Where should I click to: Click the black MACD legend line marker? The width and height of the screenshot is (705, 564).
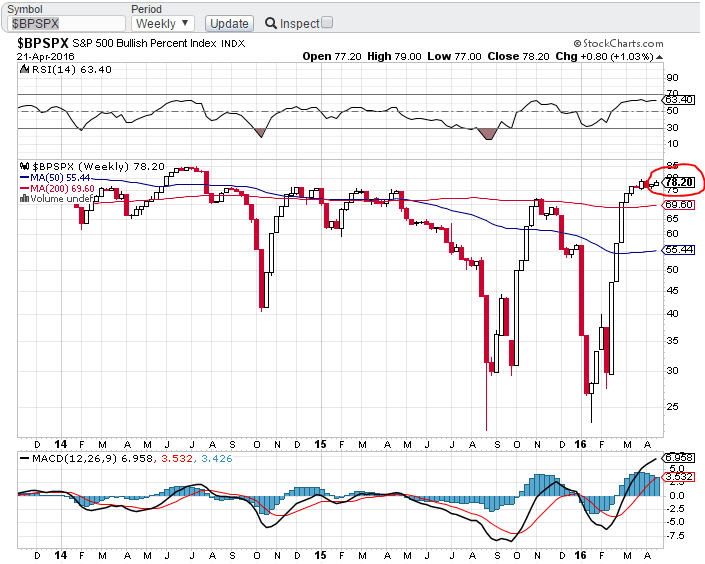pos(25,459)
